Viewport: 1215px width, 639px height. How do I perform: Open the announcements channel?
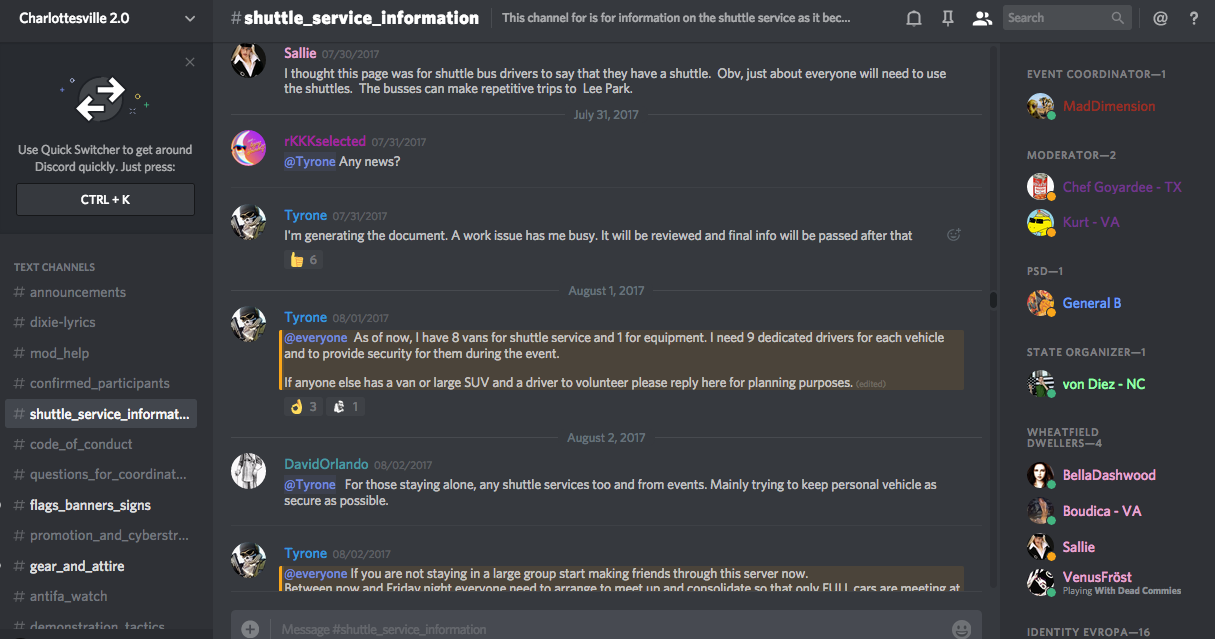[78, 292]
